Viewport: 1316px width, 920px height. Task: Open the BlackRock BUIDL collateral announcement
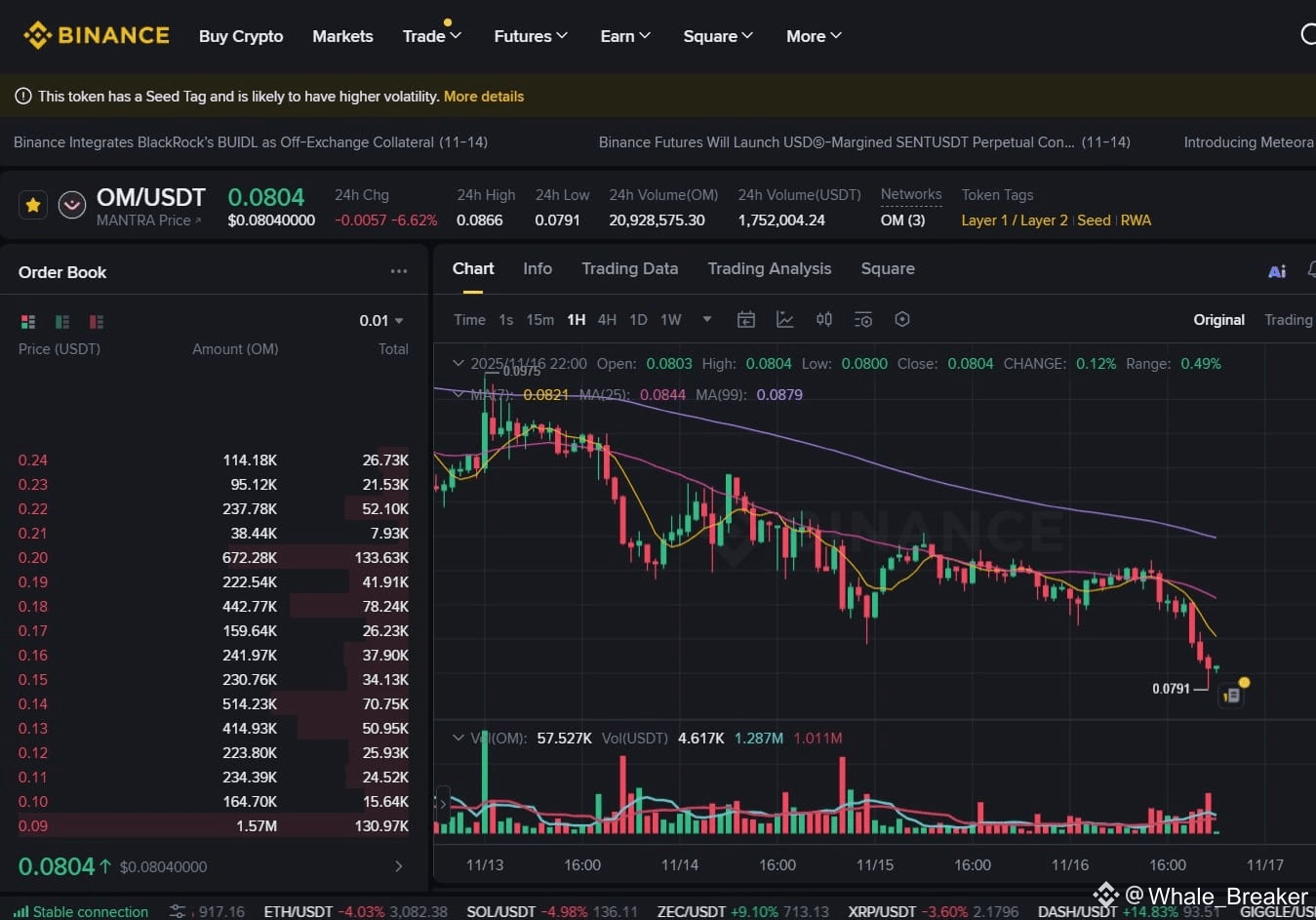pyautogui.click(x=251, y=142)
